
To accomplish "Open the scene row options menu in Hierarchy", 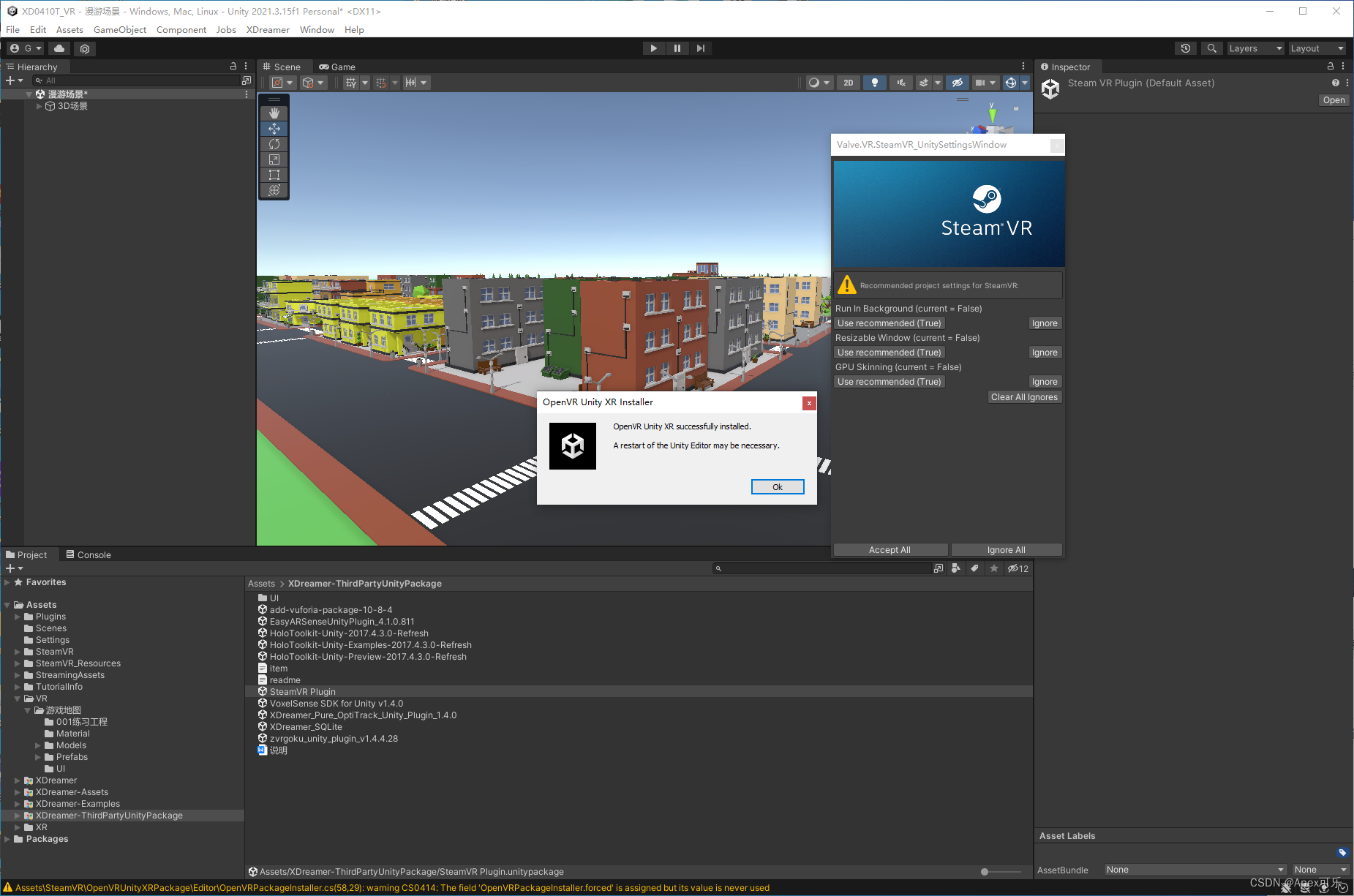I will [247, 94].
